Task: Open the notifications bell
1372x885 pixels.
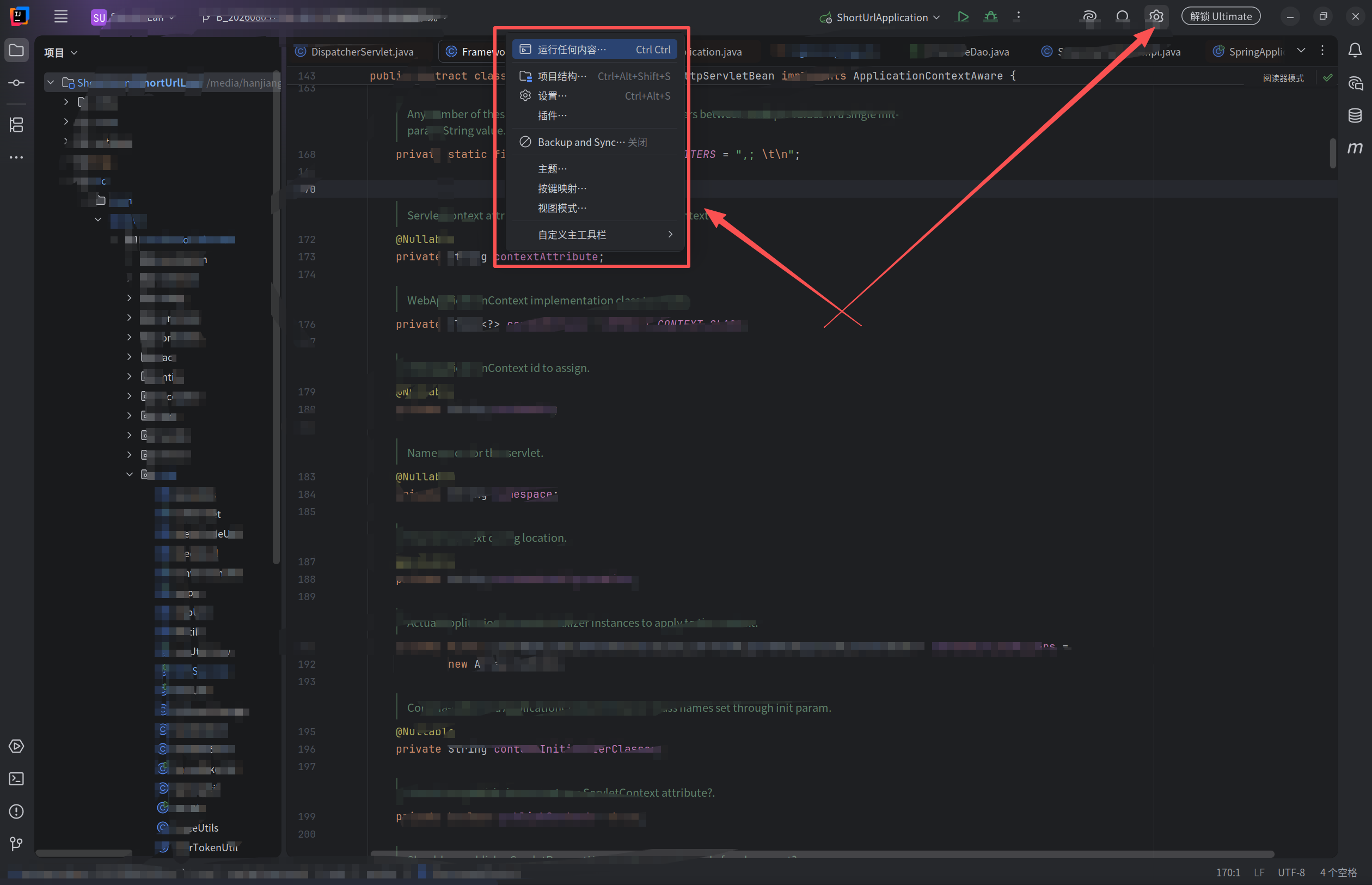Action: click(x=1355, y=51)
